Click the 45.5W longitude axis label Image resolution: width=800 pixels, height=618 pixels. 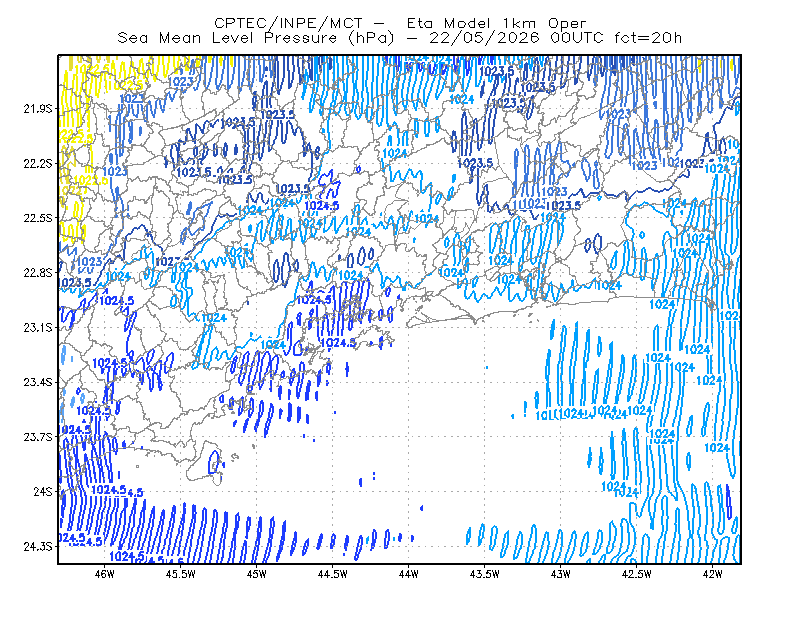pos(181,574)
